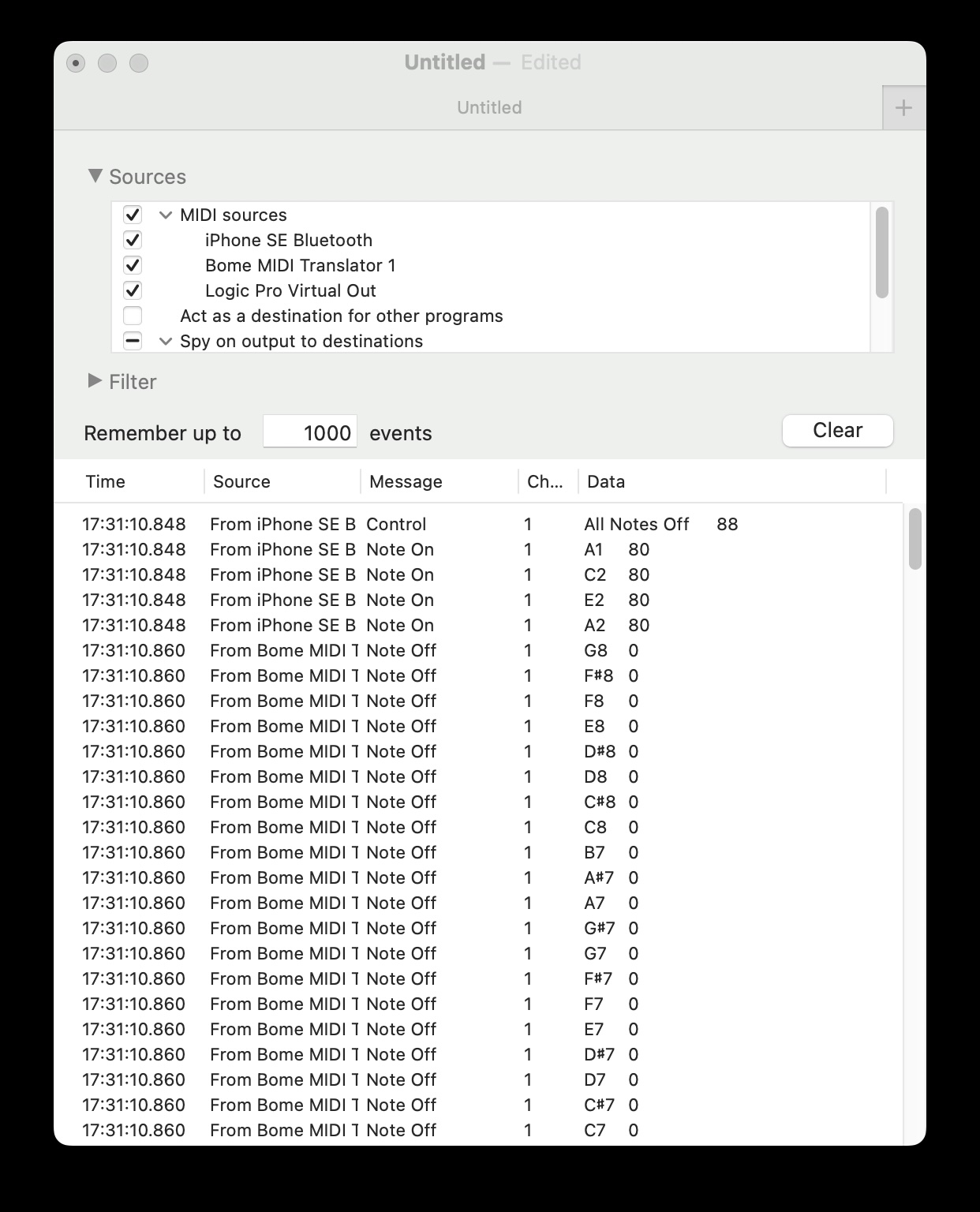This screenshot has width=980, height=1212.
Task: Collapse Spy on output to destinations group
Action: [166, 341]
